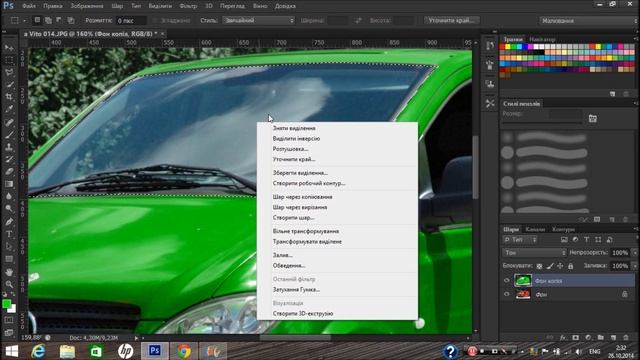The width and height of the screenshot is (640, 360).
Task: Switch to the Канали tab
Action: point(535,229)
